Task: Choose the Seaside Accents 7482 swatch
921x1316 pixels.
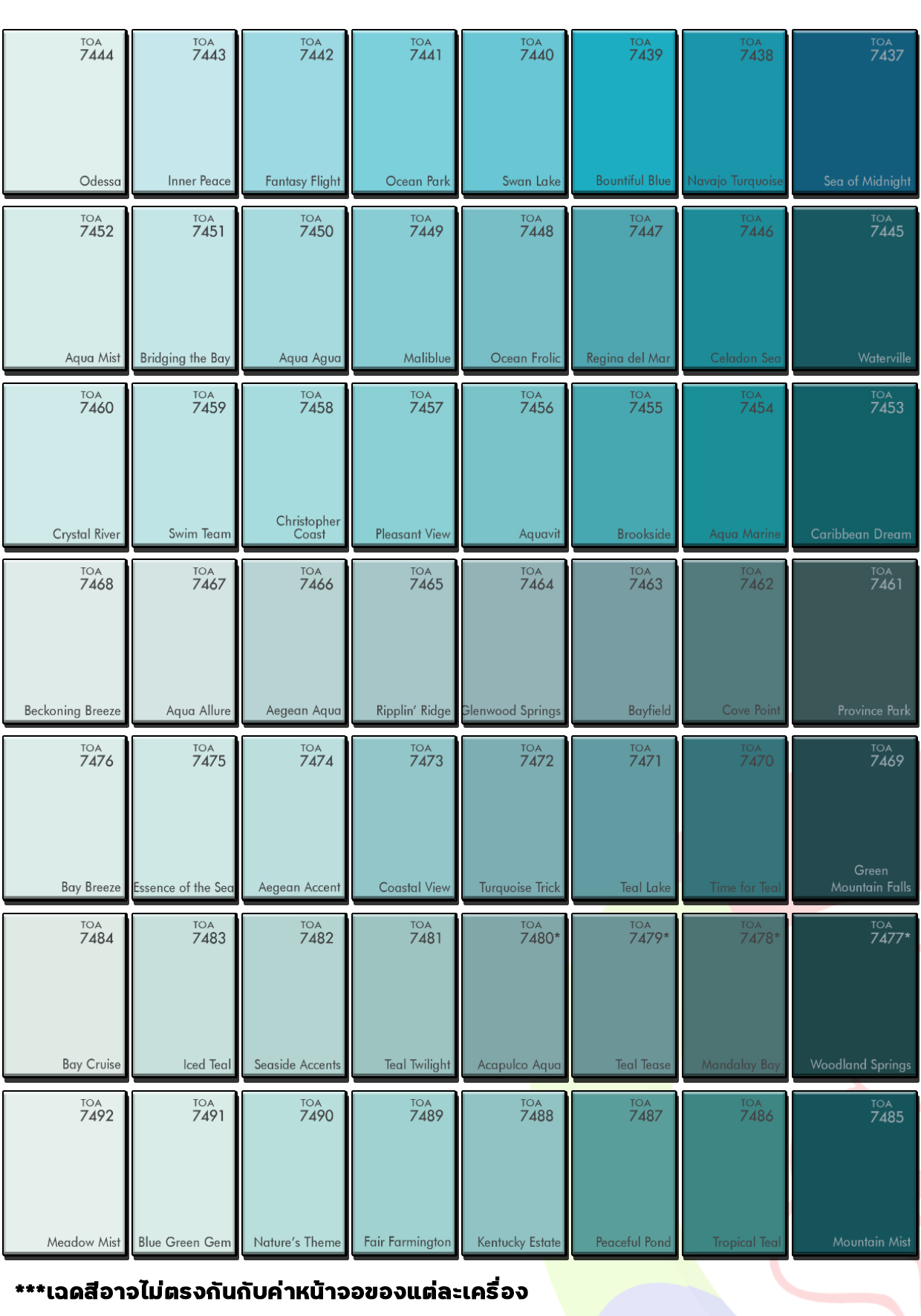Action: tap(294, 996)
